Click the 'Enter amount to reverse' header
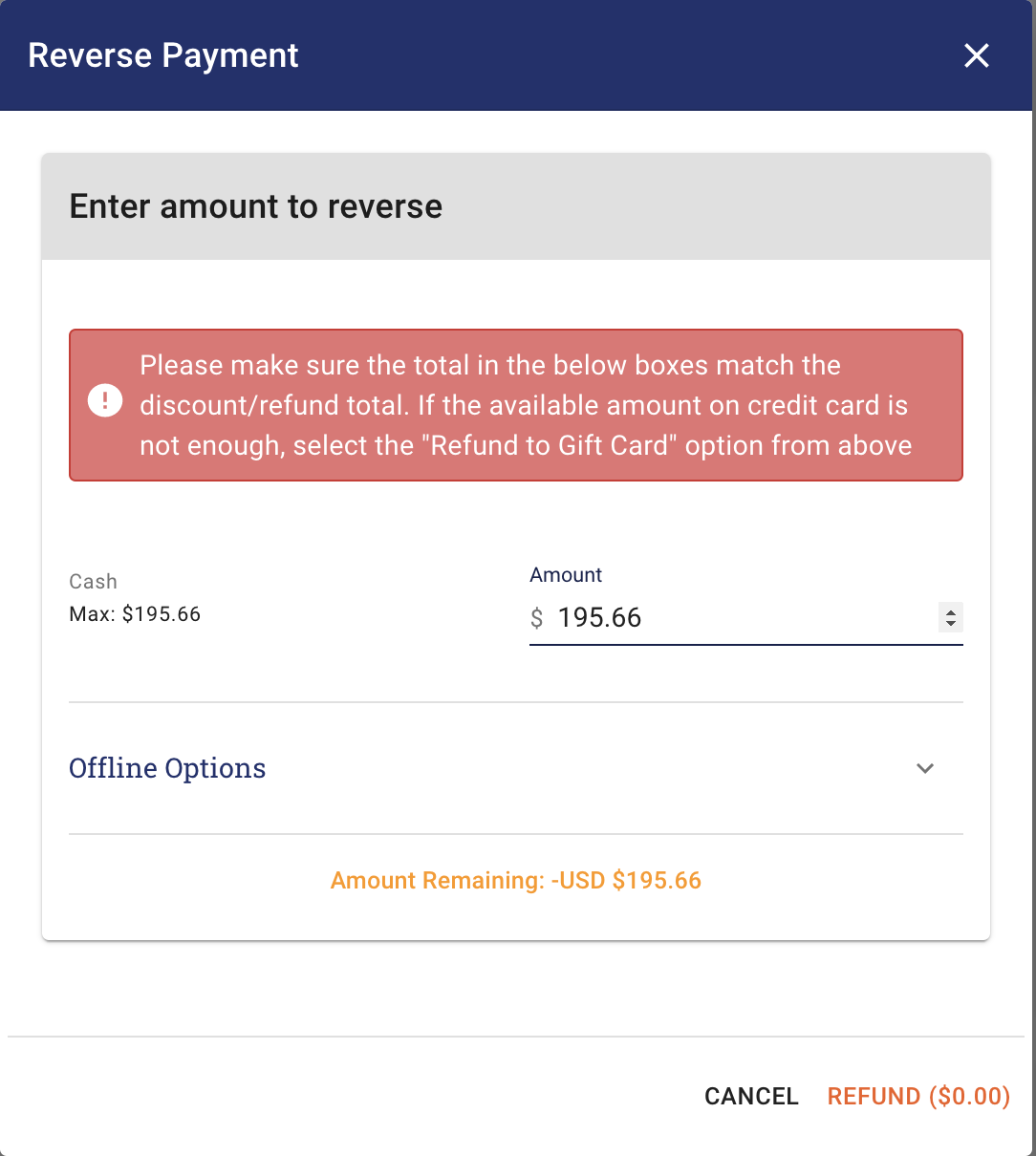Screen dimensions: 1036x1156 point(256,206)
